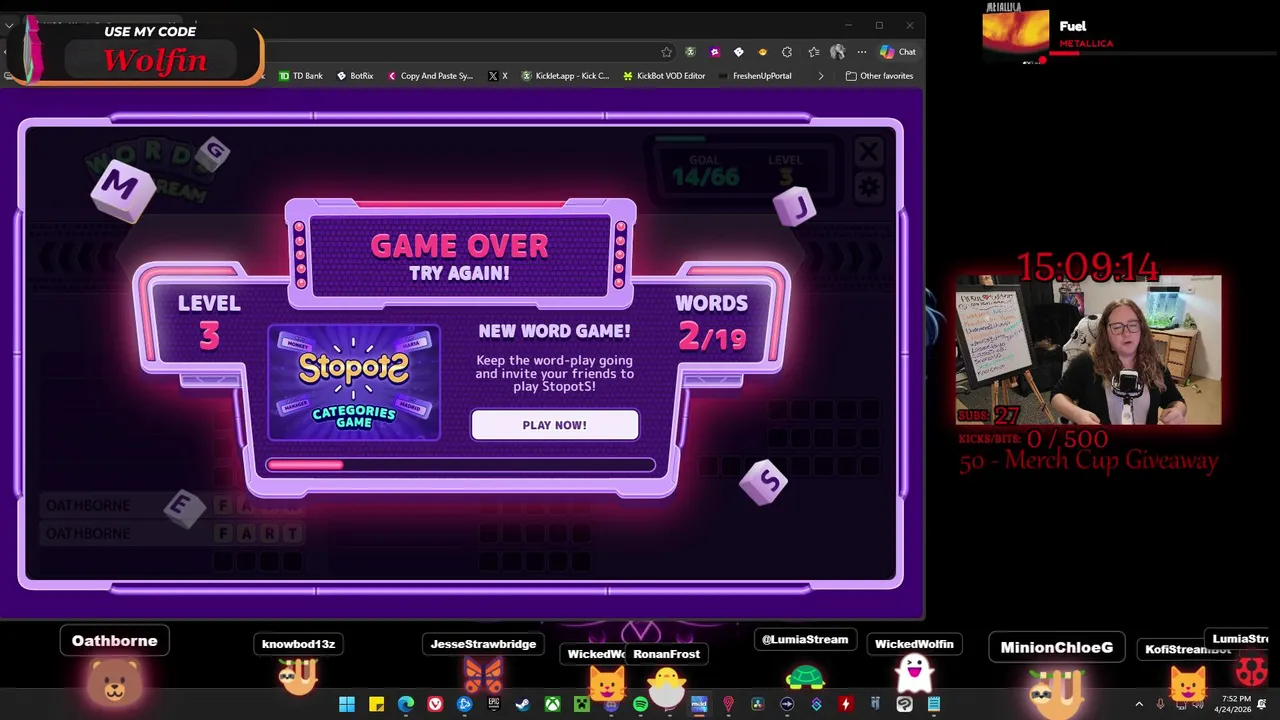Open Microsoft Edge from the taskbar
1280x720 pixels.
coord(405,705)
